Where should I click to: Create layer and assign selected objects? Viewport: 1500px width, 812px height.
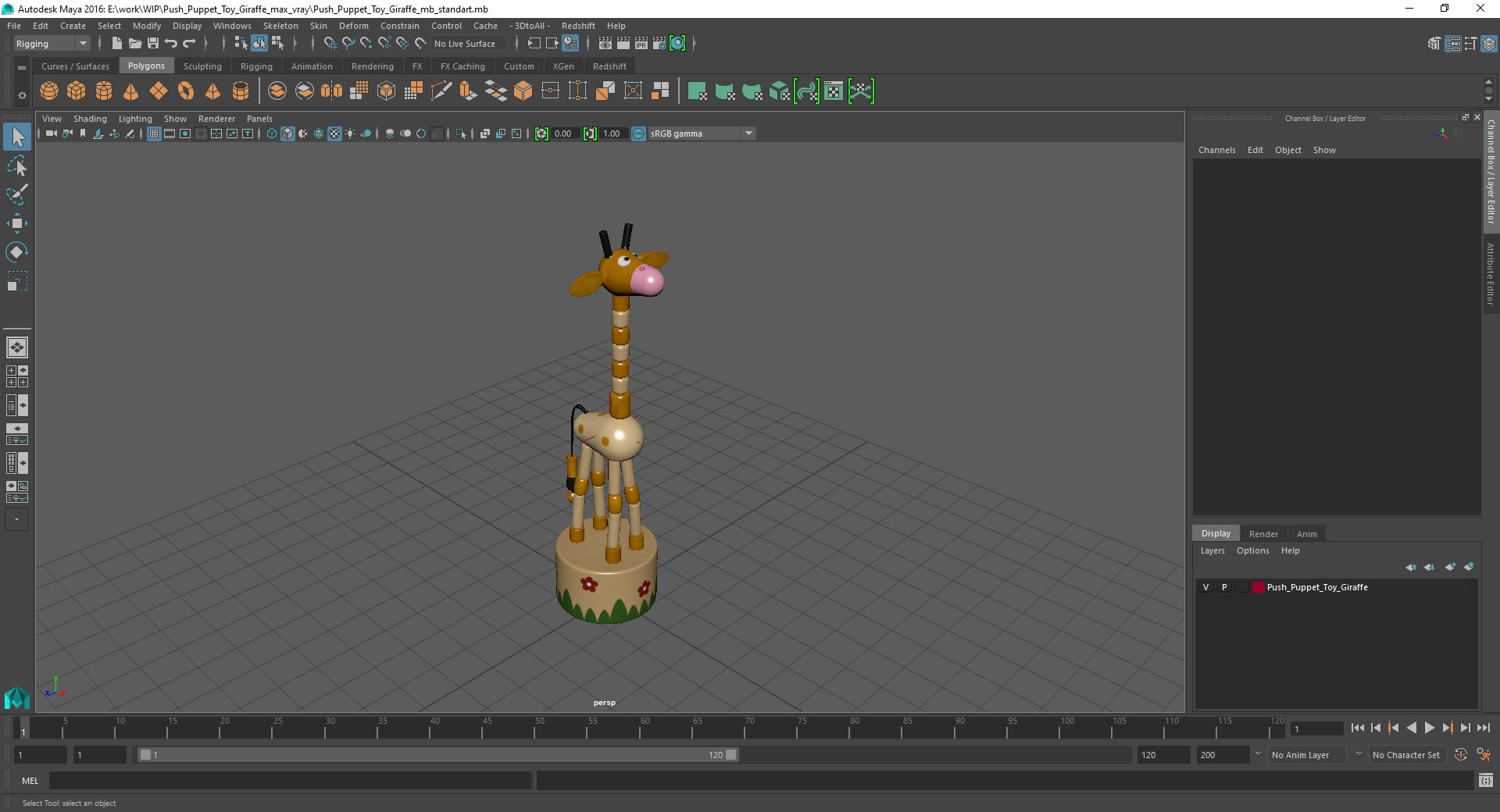pos(1469,567)
